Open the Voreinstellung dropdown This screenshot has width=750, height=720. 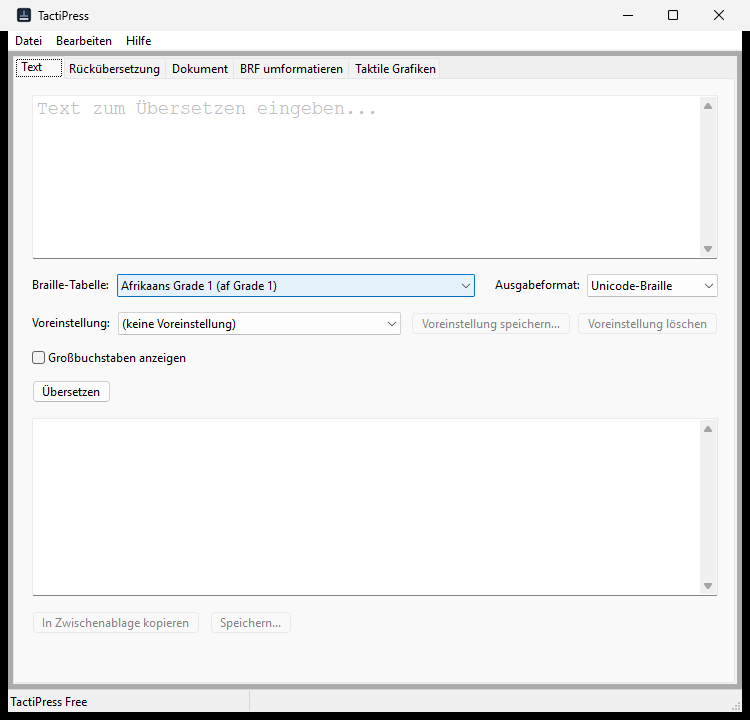(x=259, y=324)
